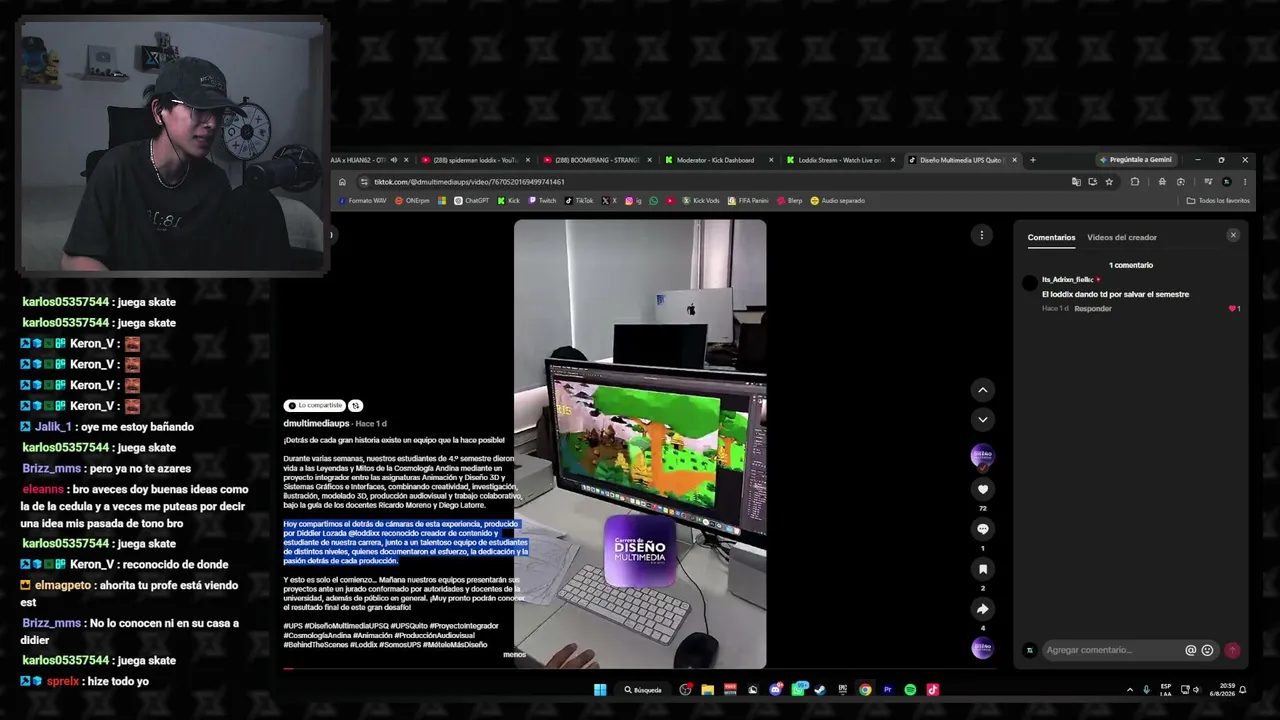Open the ESP LAA language selector

coord(1166,689)
